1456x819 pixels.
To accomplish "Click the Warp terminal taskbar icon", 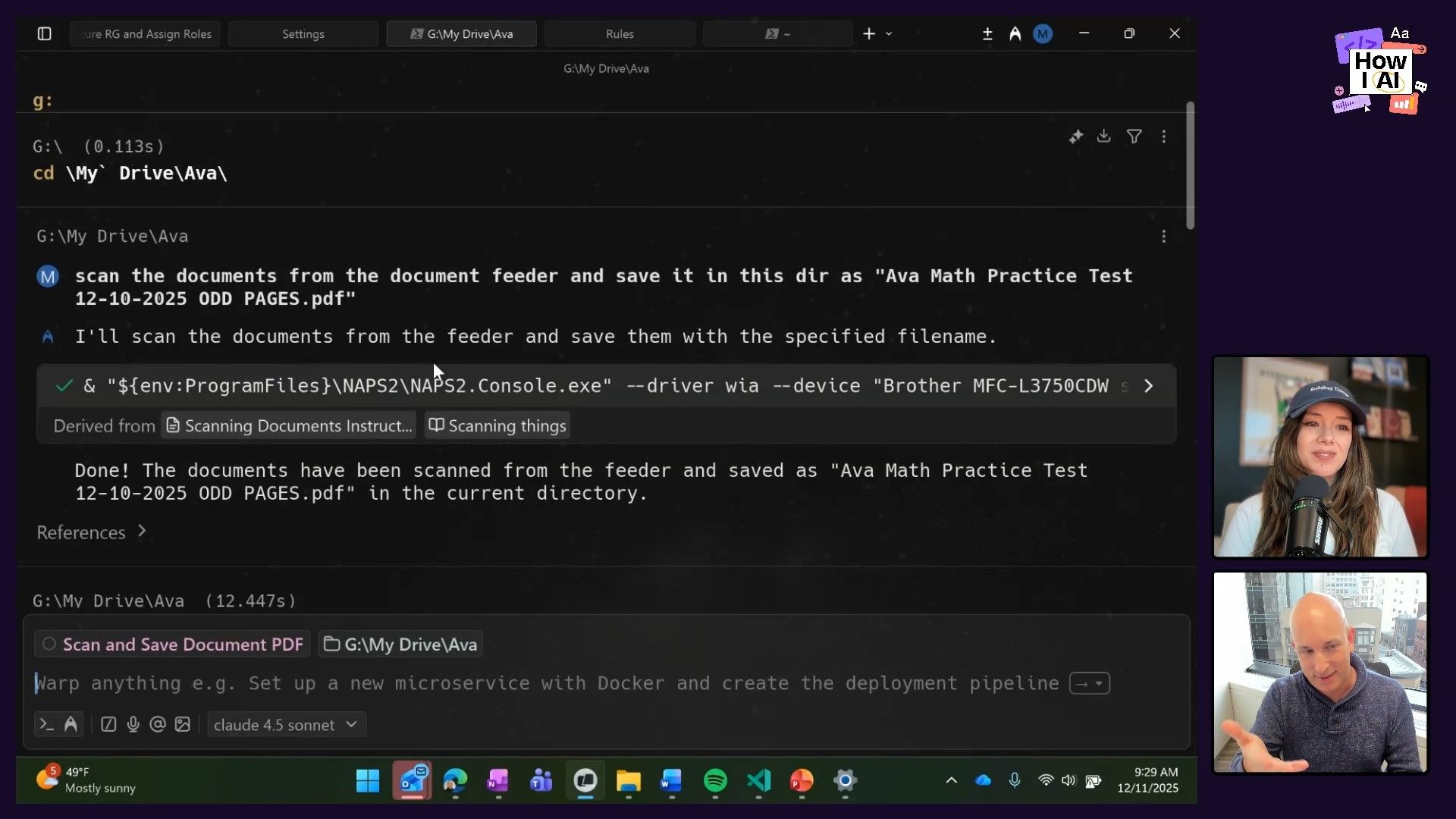I will [585, 780].
